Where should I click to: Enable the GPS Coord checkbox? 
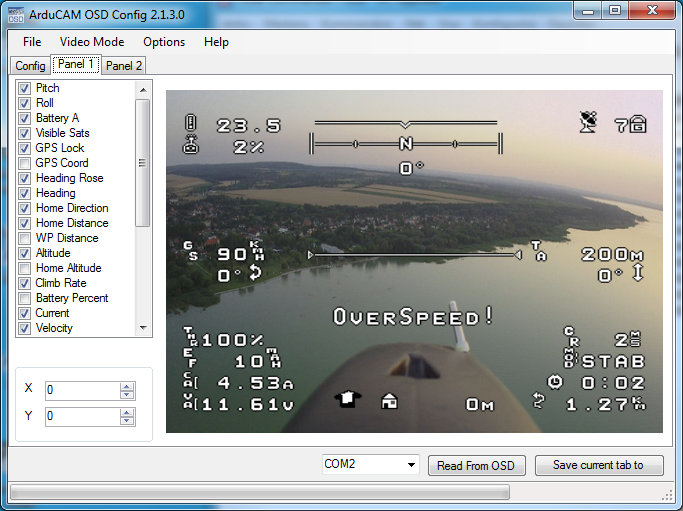pos(25,163)
